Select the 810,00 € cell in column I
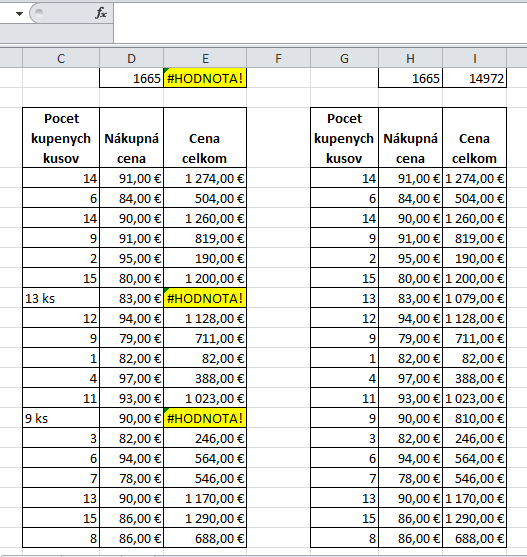The height and width of the screenshot is (557, 527). [x=474, y=418]
